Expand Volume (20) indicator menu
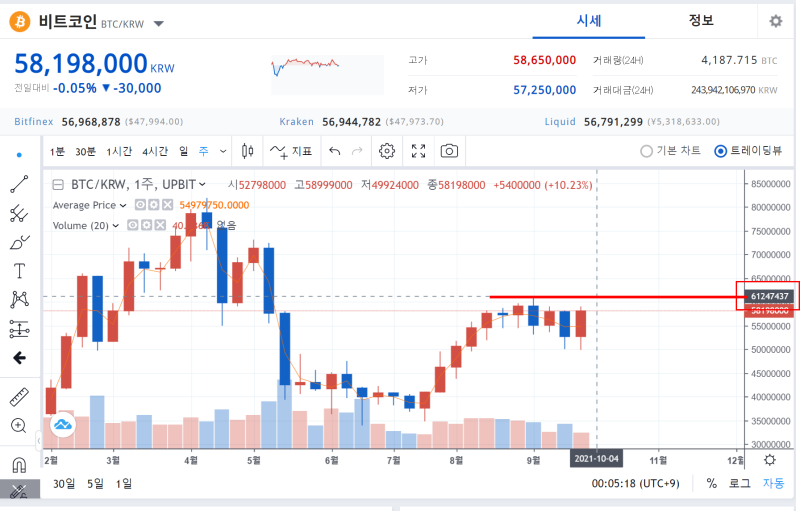Screen dimensions: 800x511 point(116,225)
